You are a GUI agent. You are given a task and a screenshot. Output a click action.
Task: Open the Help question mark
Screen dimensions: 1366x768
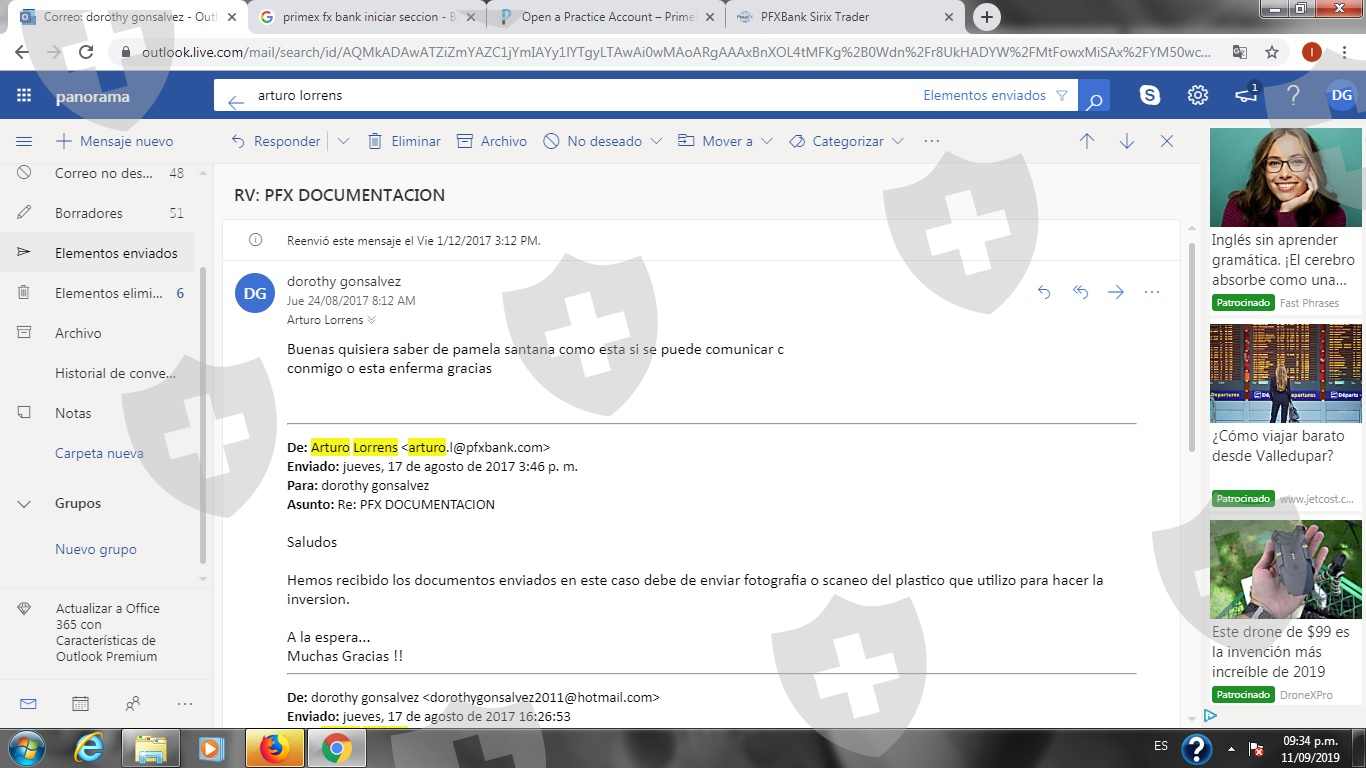point(1294,96)
